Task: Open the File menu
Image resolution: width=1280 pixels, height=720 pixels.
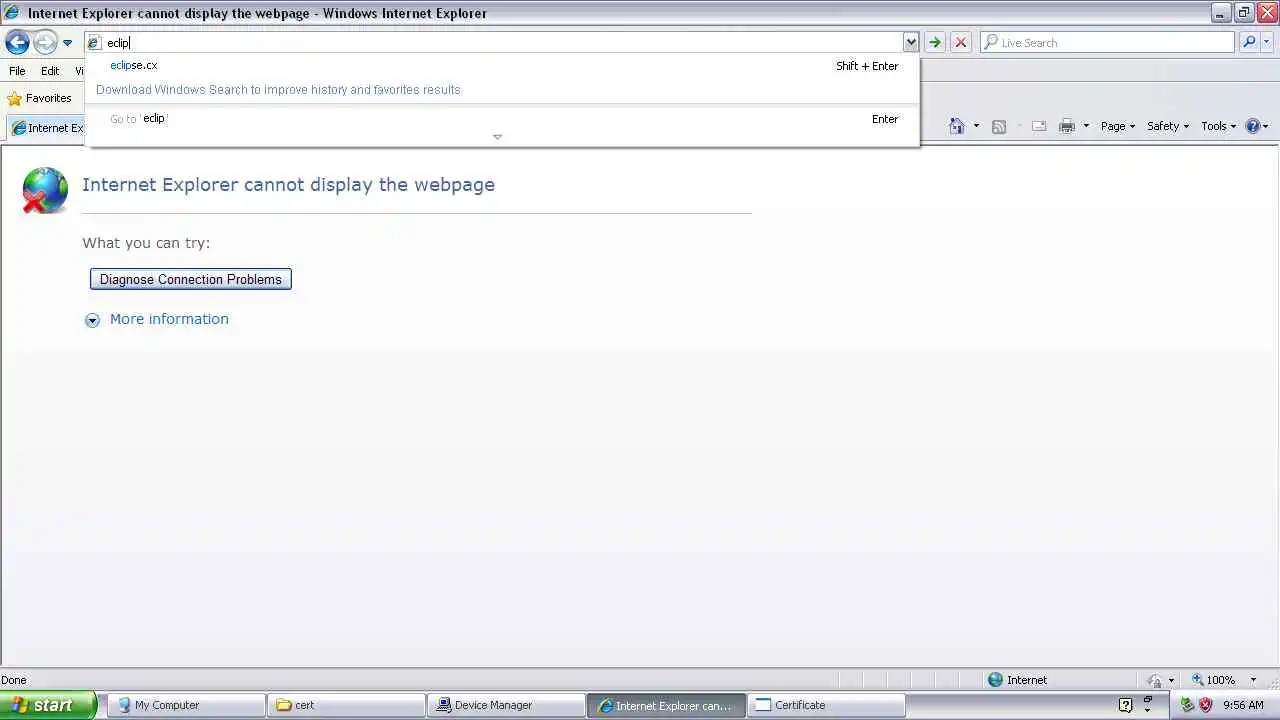Action: pos(17,71)
